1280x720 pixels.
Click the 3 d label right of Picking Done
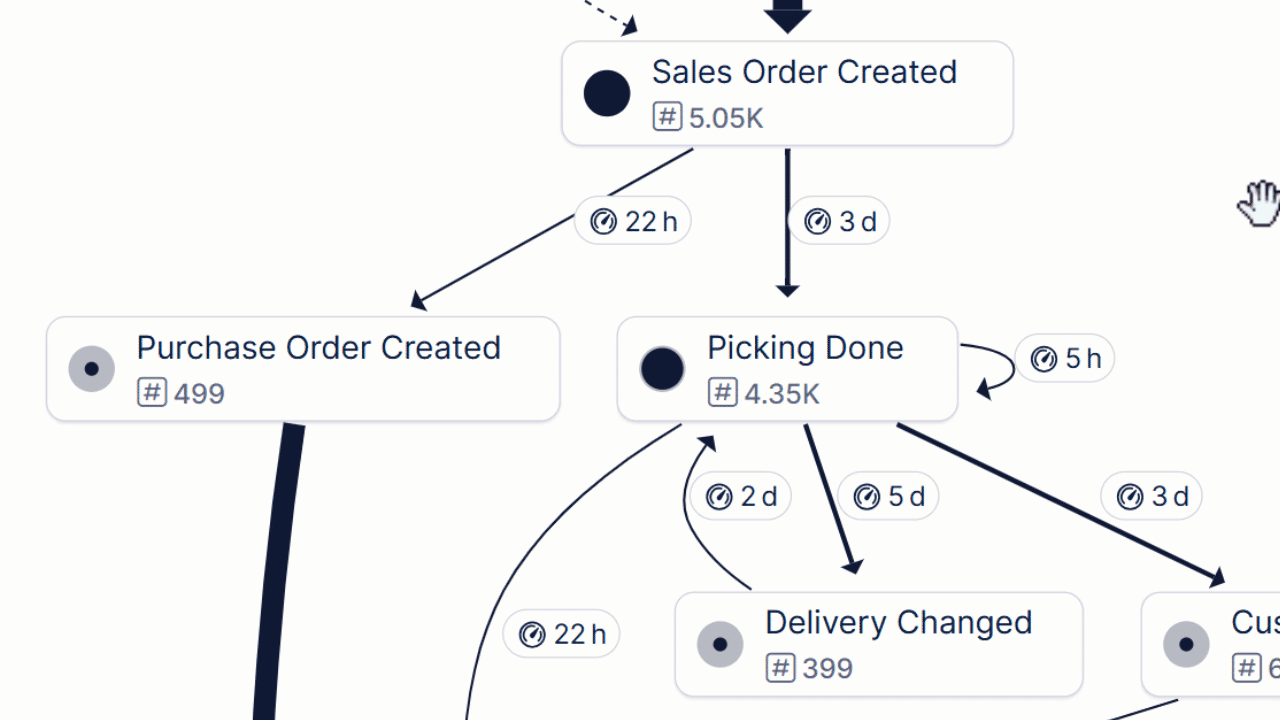click(1151, 496)
